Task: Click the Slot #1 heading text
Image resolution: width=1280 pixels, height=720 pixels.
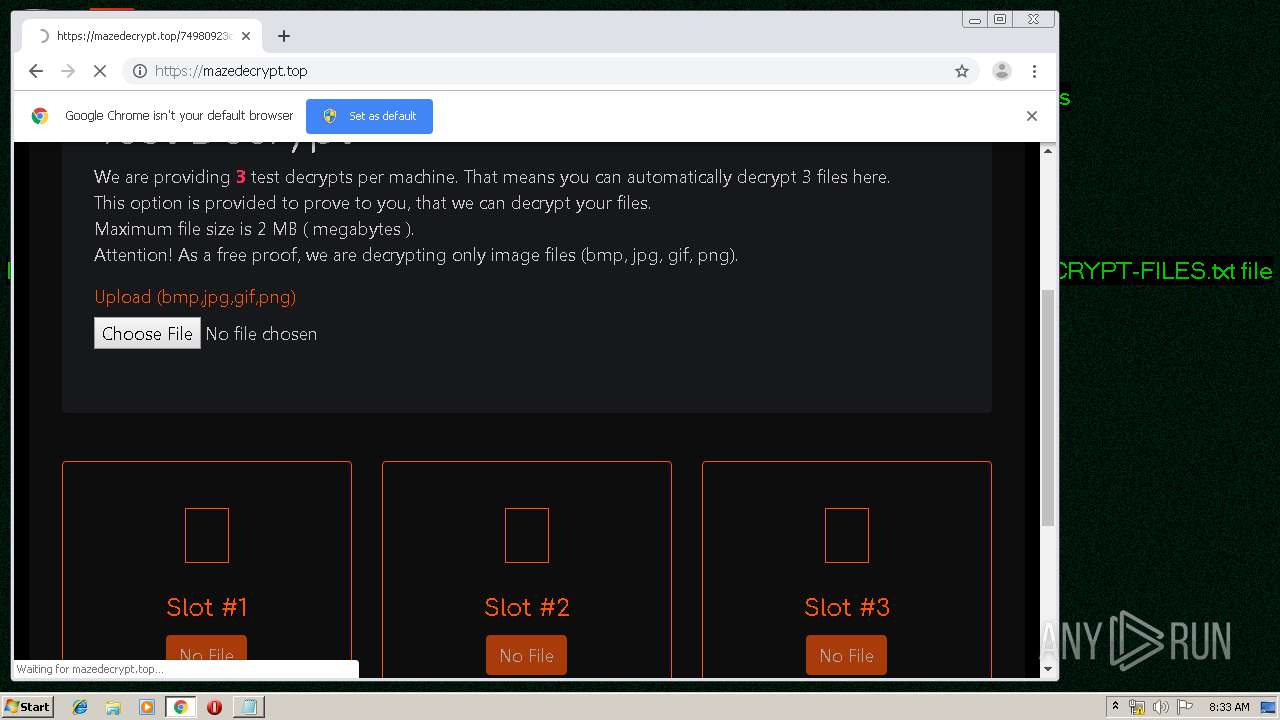Action: (207, 607)
